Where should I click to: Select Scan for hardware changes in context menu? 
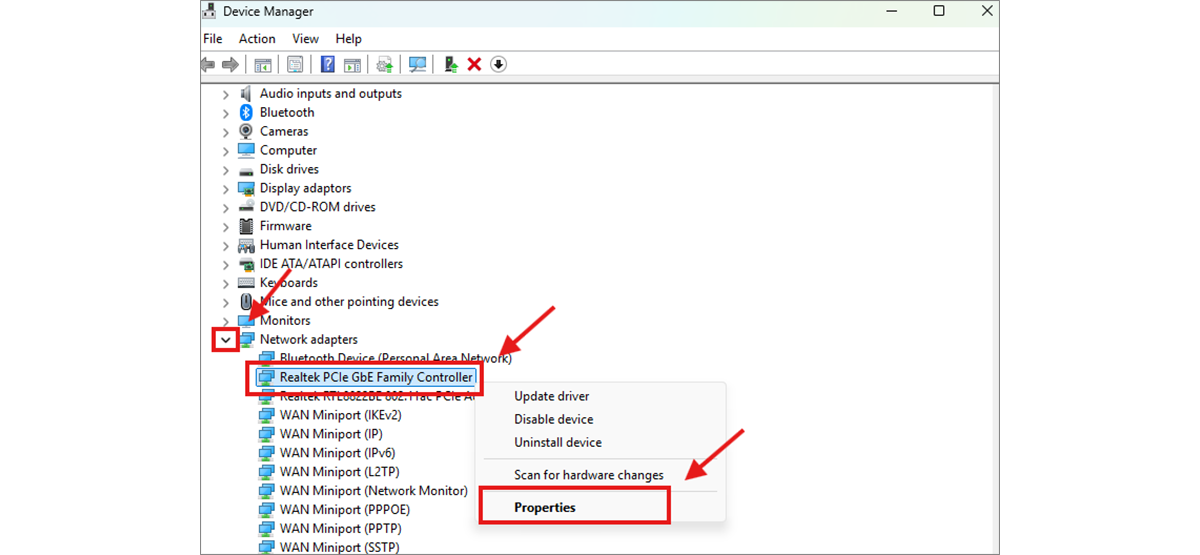[x=588, y=475]
